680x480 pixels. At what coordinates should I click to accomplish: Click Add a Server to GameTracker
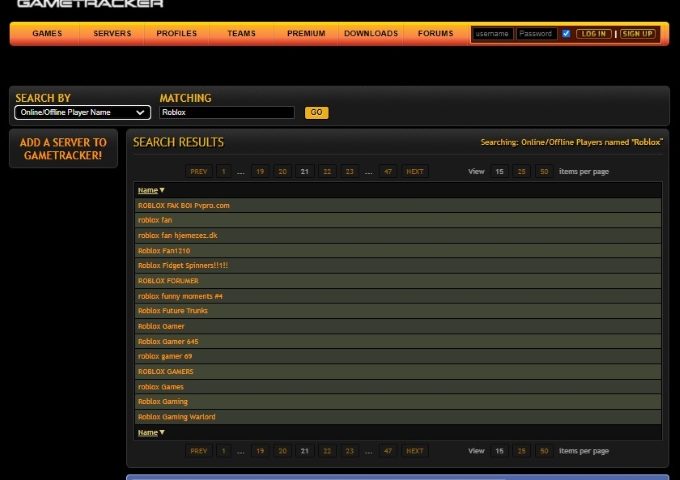pyautogui.click(x=63, y=149)
